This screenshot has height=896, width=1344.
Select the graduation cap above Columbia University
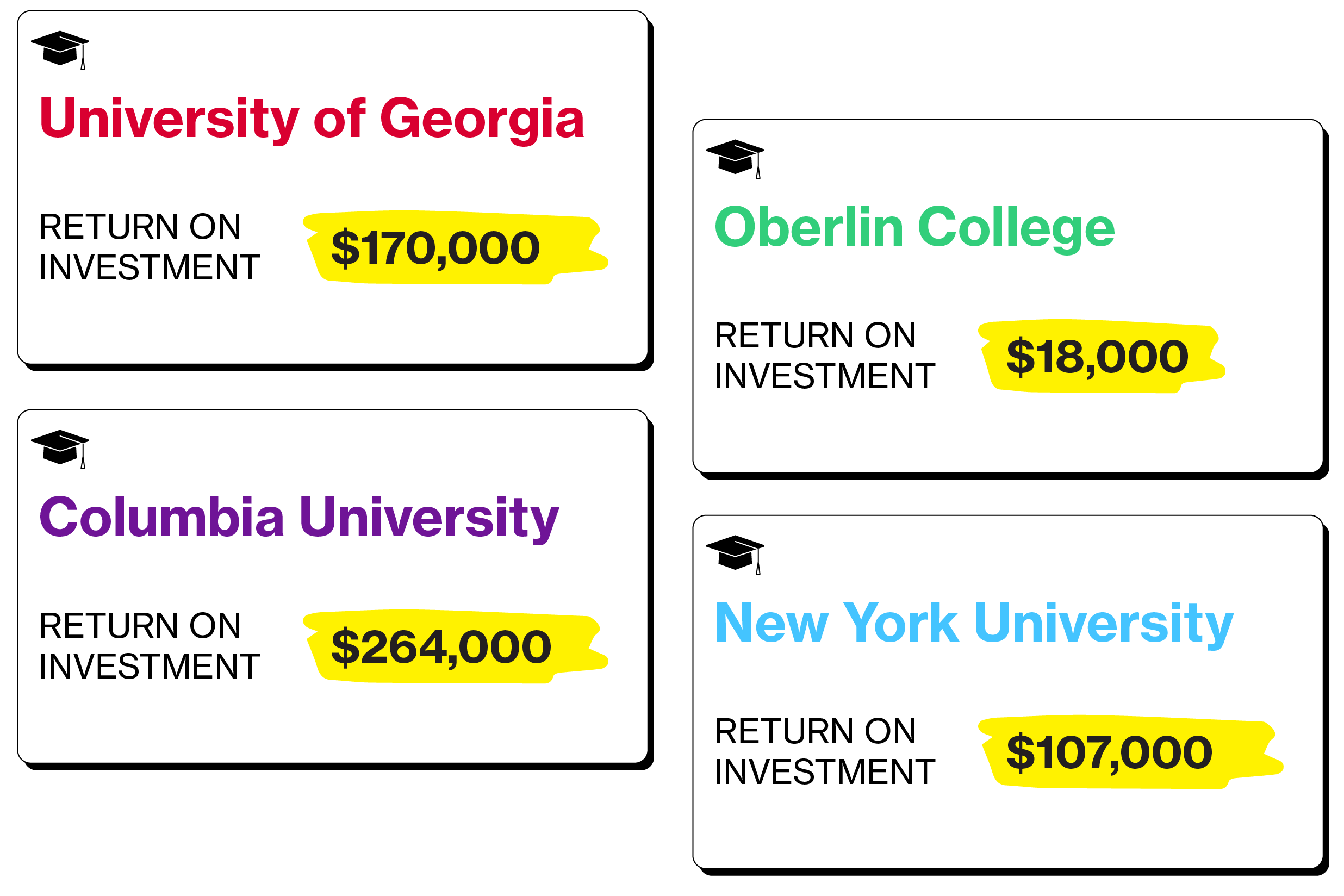click(x=59, y=448)
